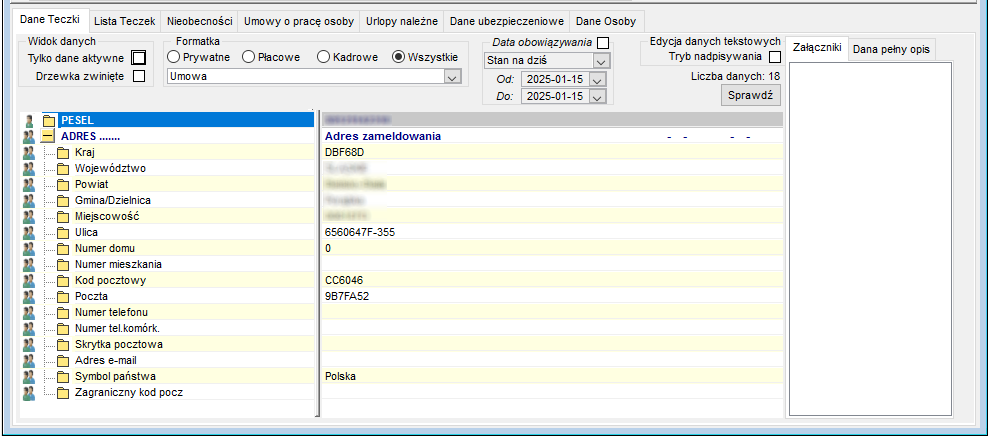Screen dimensions: 988x436
Task: Click the folder icon next to PESEL
Action: pos(49,120)
